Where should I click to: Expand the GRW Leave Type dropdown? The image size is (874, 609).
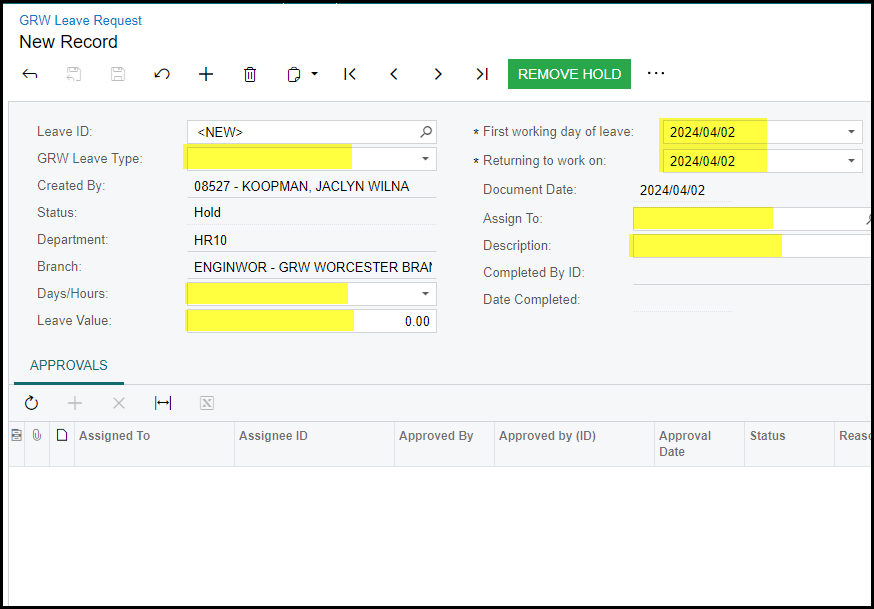point(425,158)
